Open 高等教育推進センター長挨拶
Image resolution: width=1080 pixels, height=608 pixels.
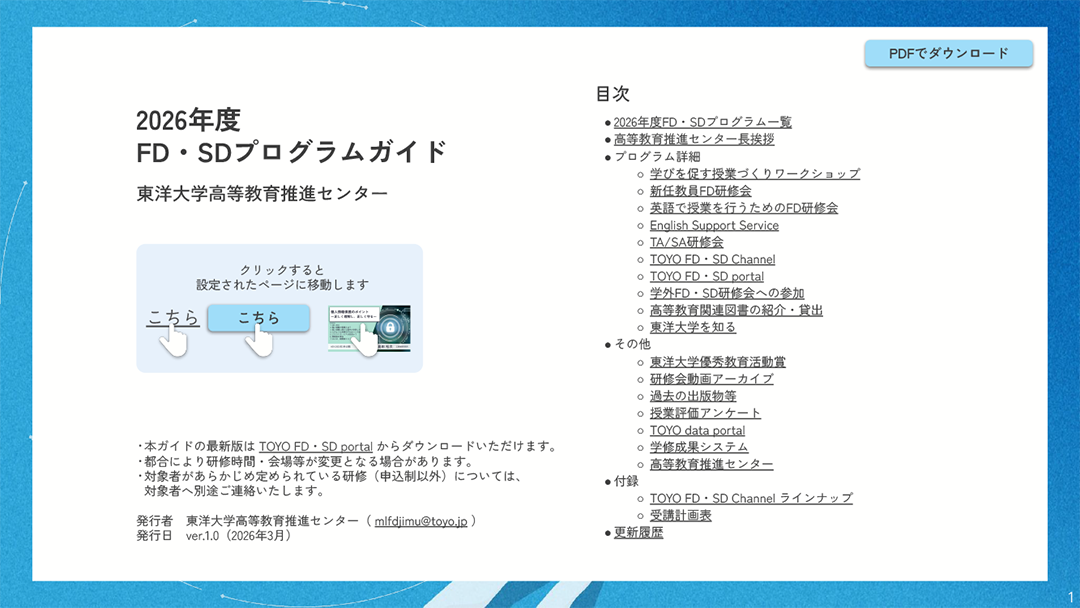692,139
